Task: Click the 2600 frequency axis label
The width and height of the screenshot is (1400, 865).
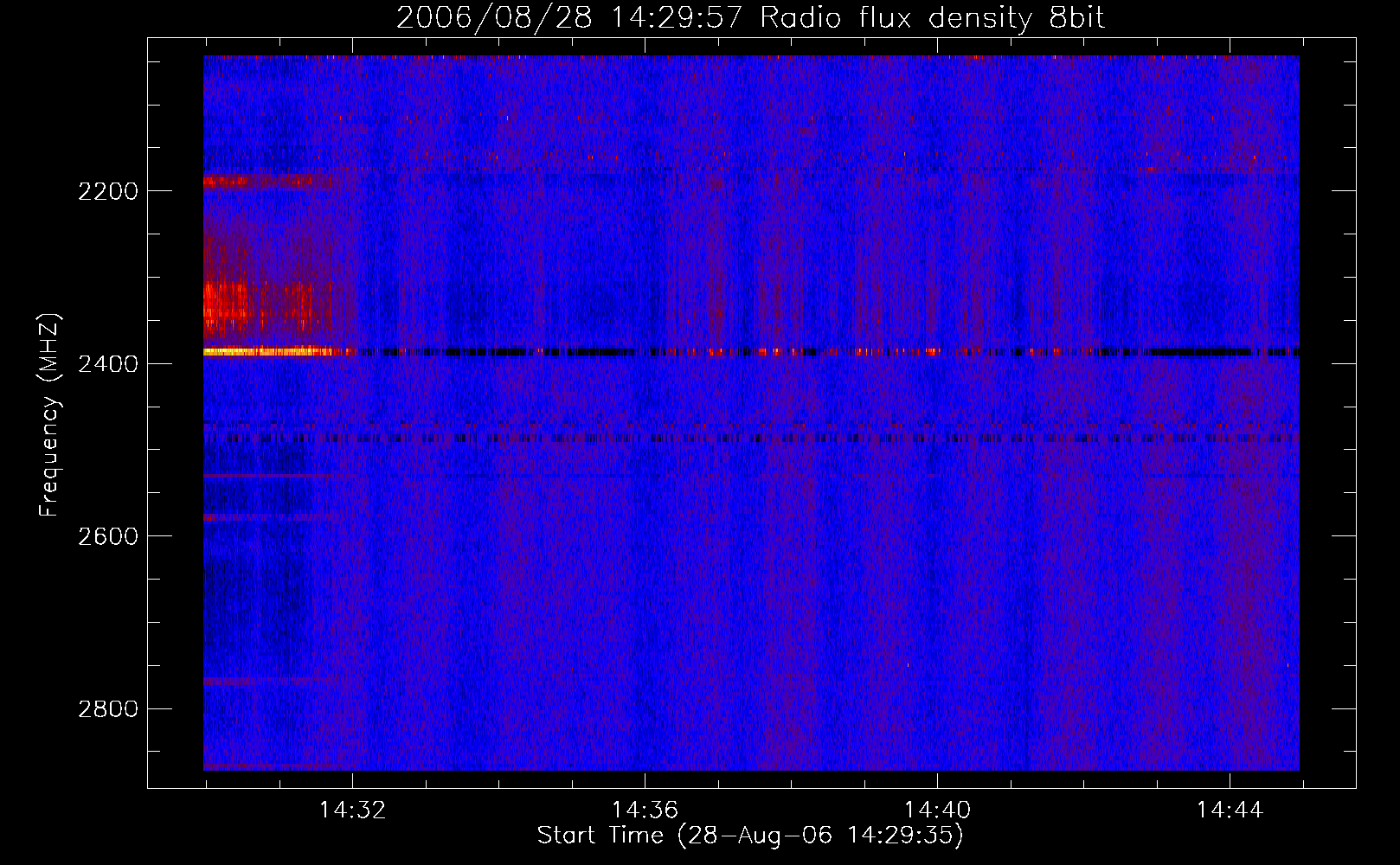Action: (x=108, y=536)
